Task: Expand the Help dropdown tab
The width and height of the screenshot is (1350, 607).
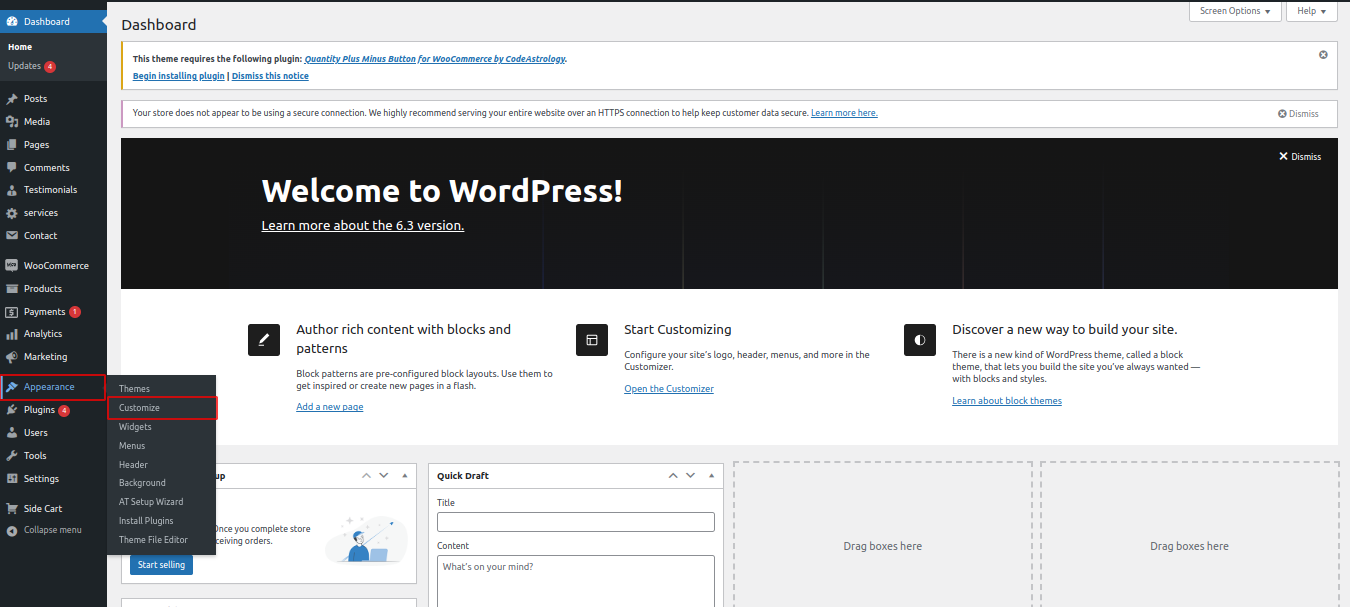Action: 1311,11
